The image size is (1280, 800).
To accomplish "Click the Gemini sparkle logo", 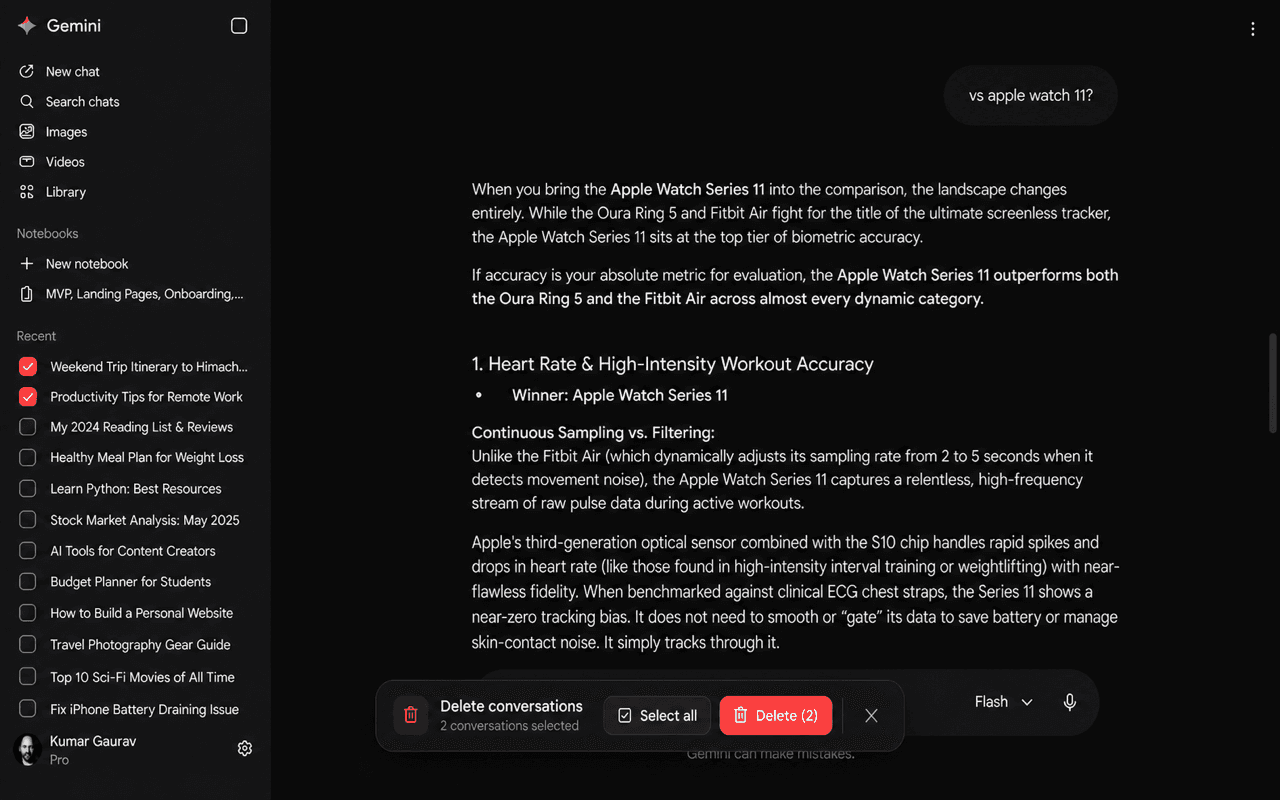I will coord(27,26).
